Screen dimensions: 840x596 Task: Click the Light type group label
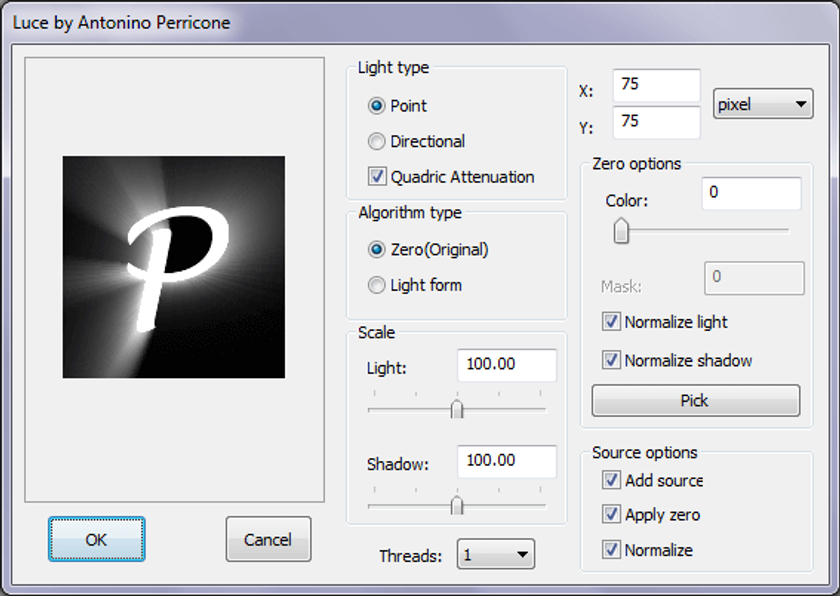[393, 67]
